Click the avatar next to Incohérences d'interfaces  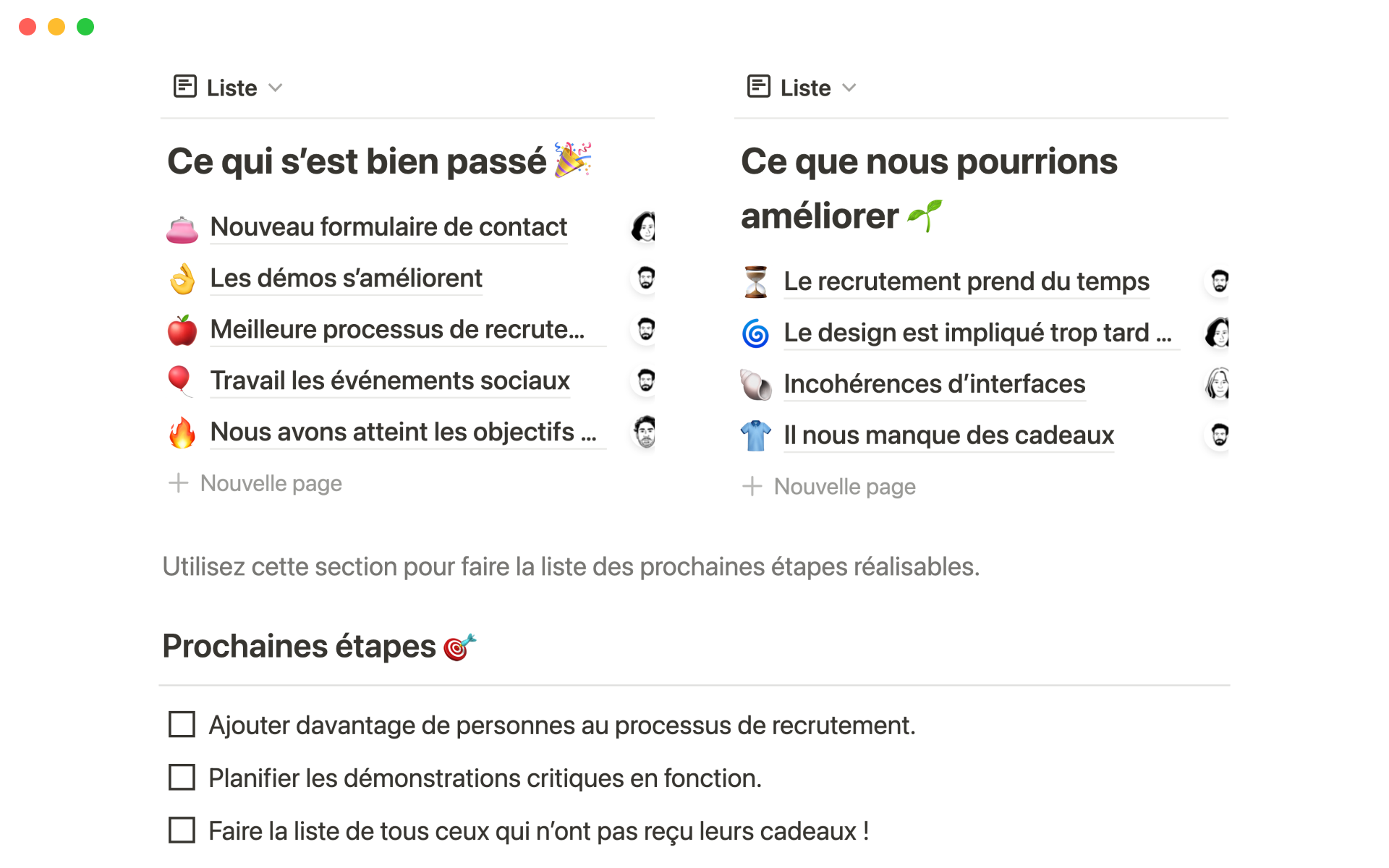pos(1219,384)
